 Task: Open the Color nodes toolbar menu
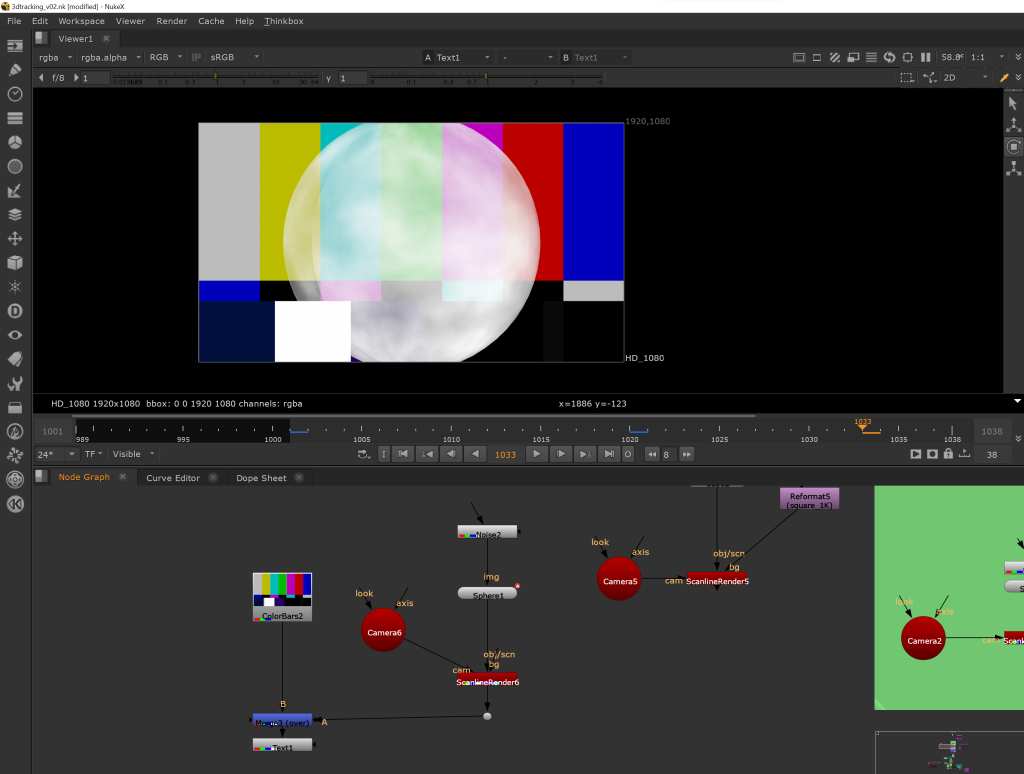[15, 142]
